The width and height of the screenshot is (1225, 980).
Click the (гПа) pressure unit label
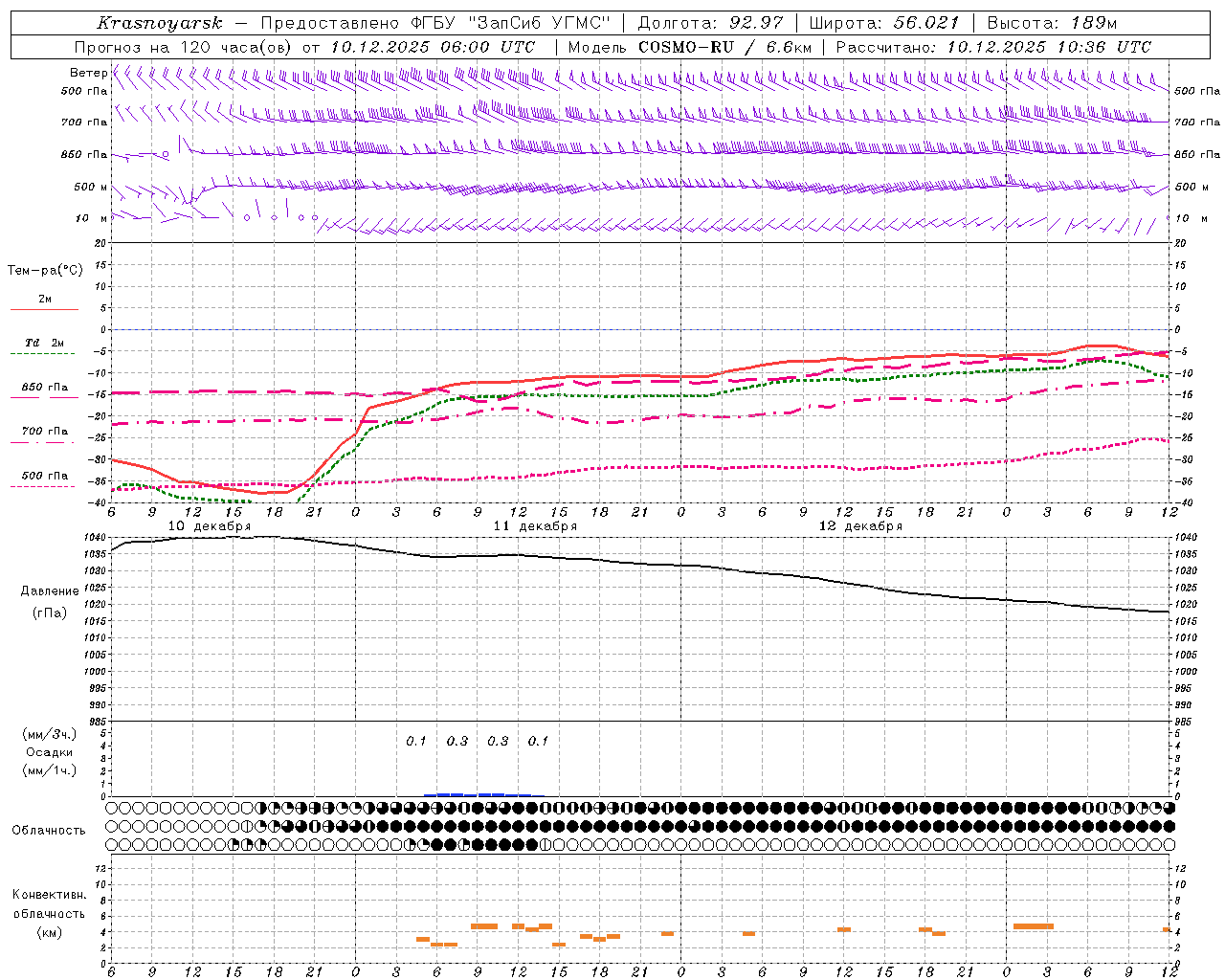click(50, 613)
